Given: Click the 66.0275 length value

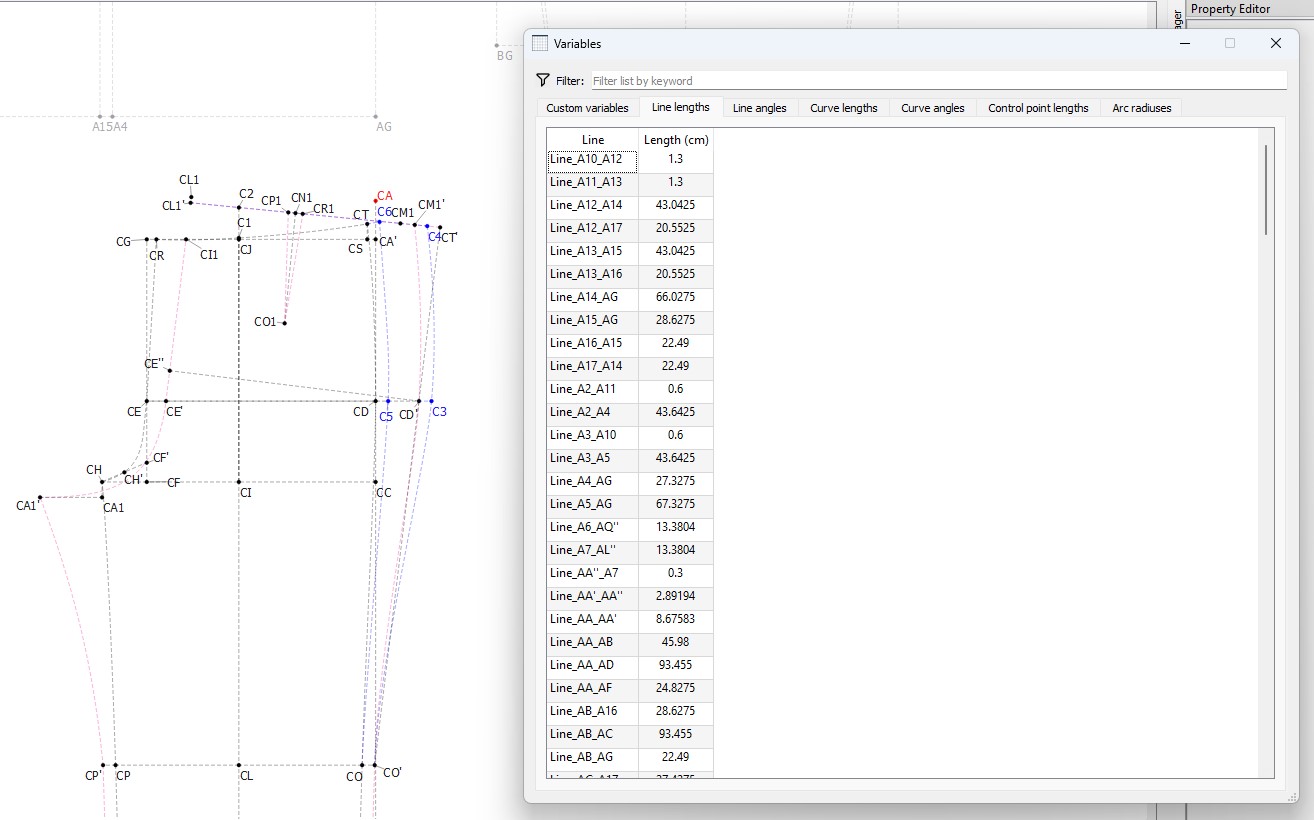Looking at the screenshot, I should 676,297.
